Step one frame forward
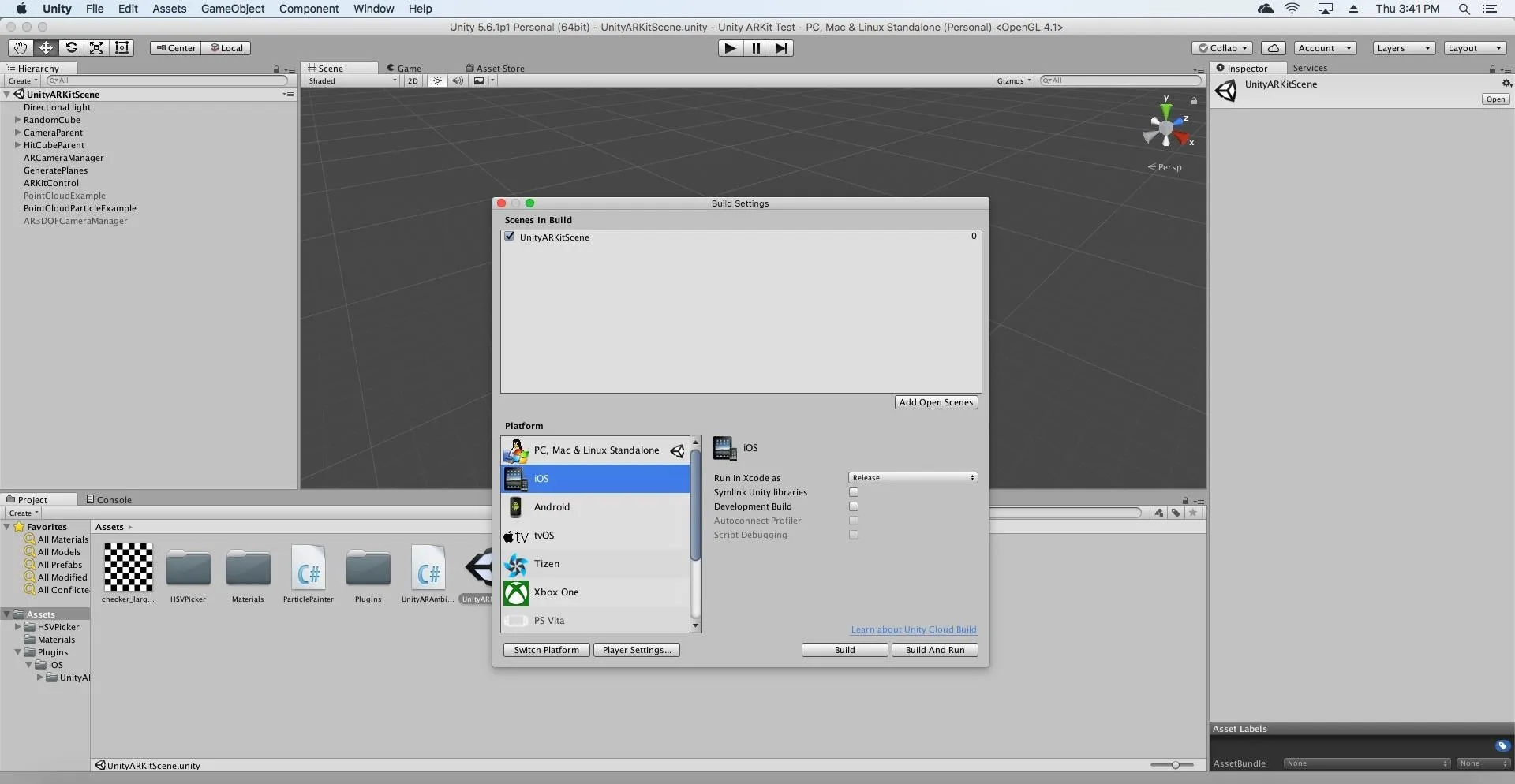 click(x=781, y=48)
